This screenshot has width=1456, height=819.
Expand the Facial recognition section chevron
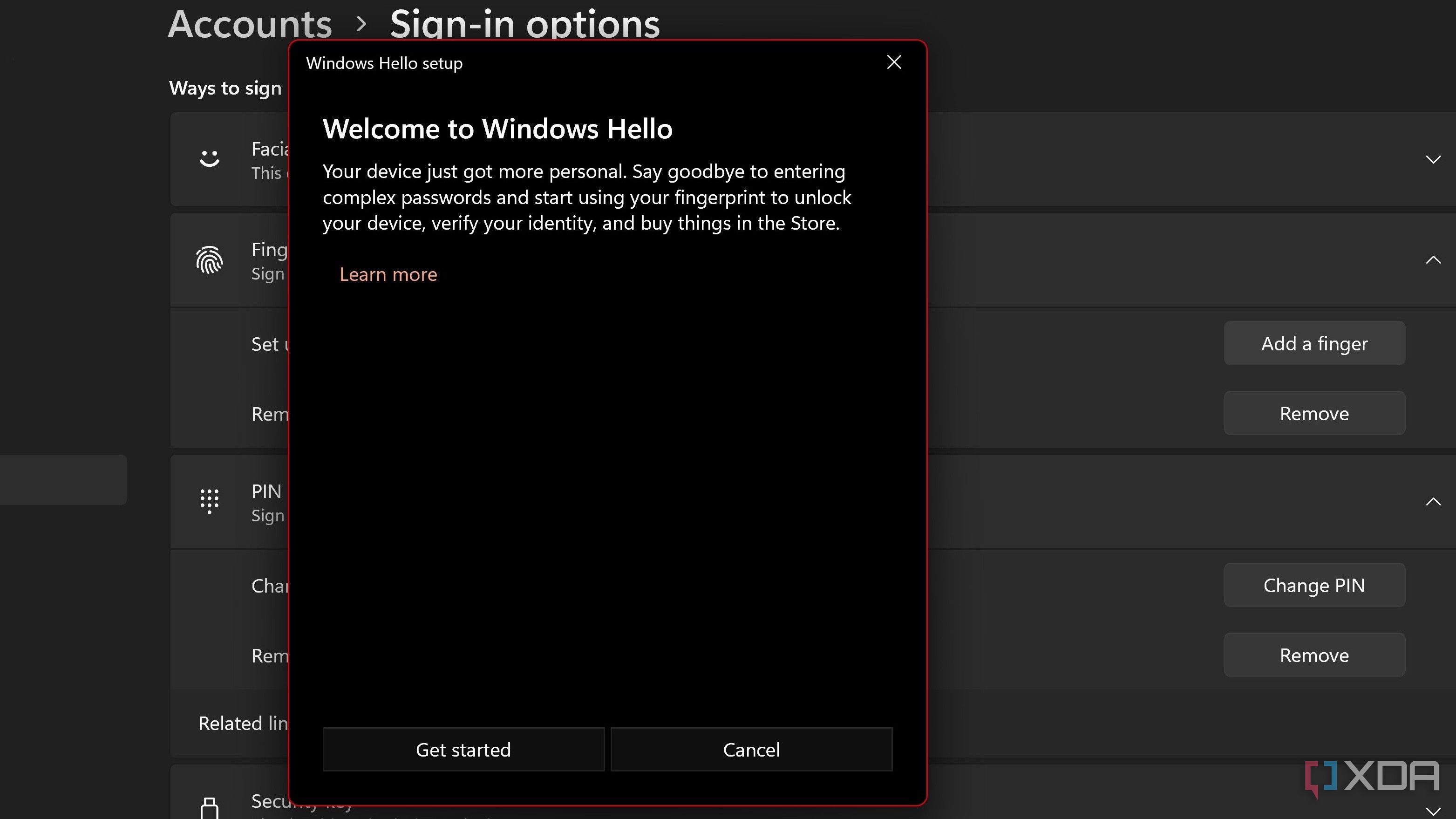[x=1433, y=159]
